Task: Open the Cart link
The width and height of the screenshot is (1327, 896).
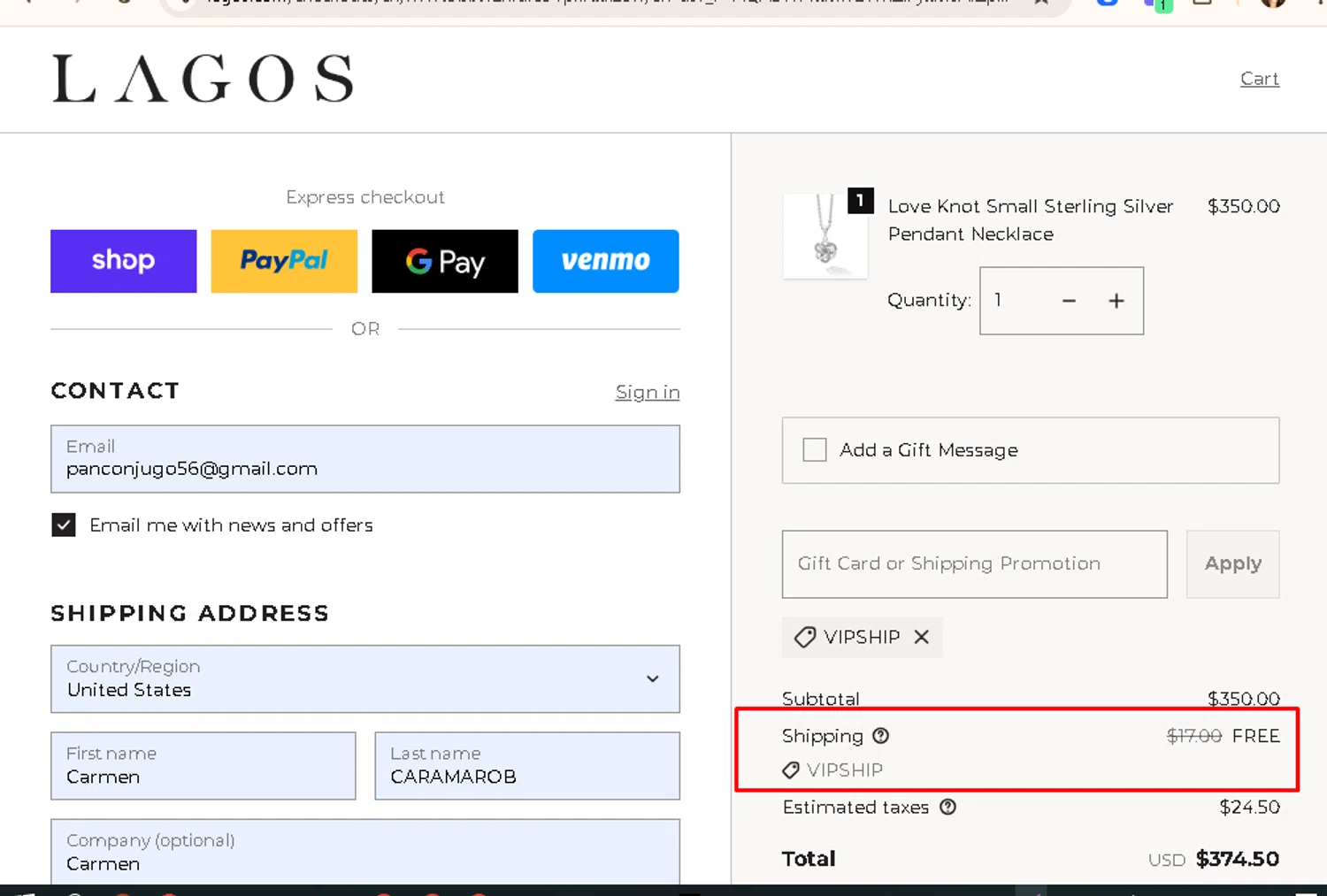Action: point(1260,79)
